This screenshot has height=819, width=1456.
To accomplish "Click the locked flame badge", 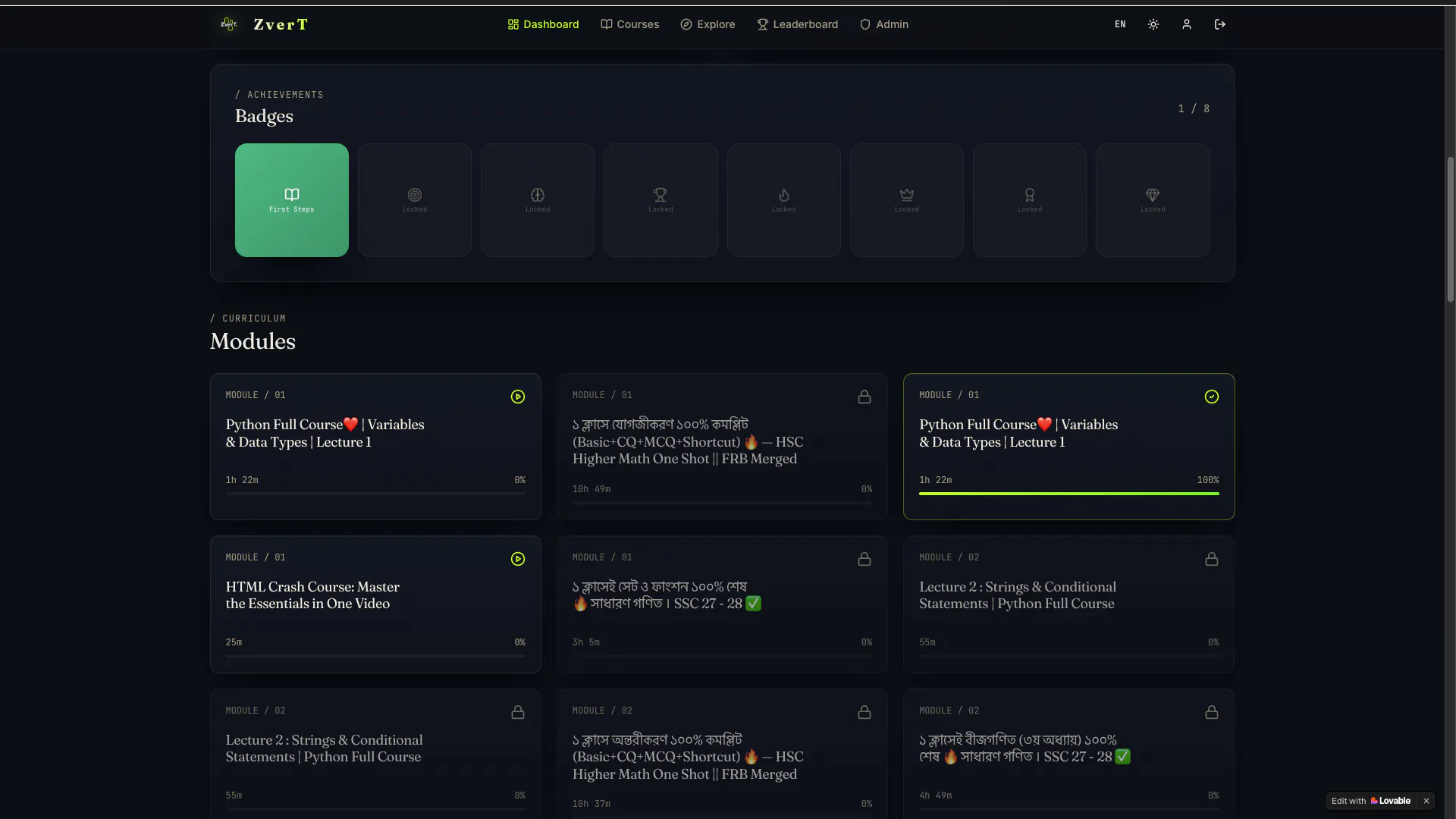I will [x=784, y=200].
